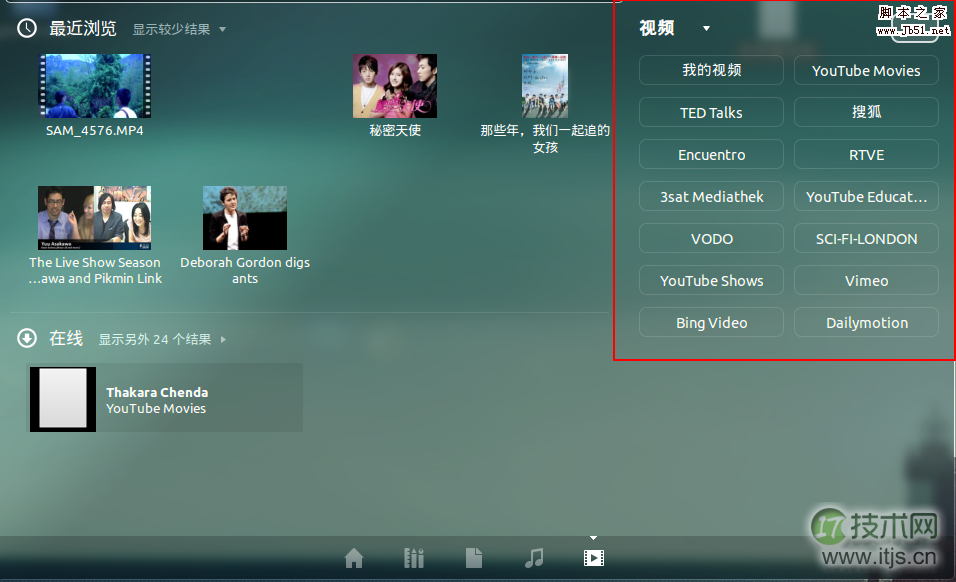The height and width of the screenshot is (582, 956).
Task: Open the 秘密天使 video thumbnail
Action: tap(395, 86)
